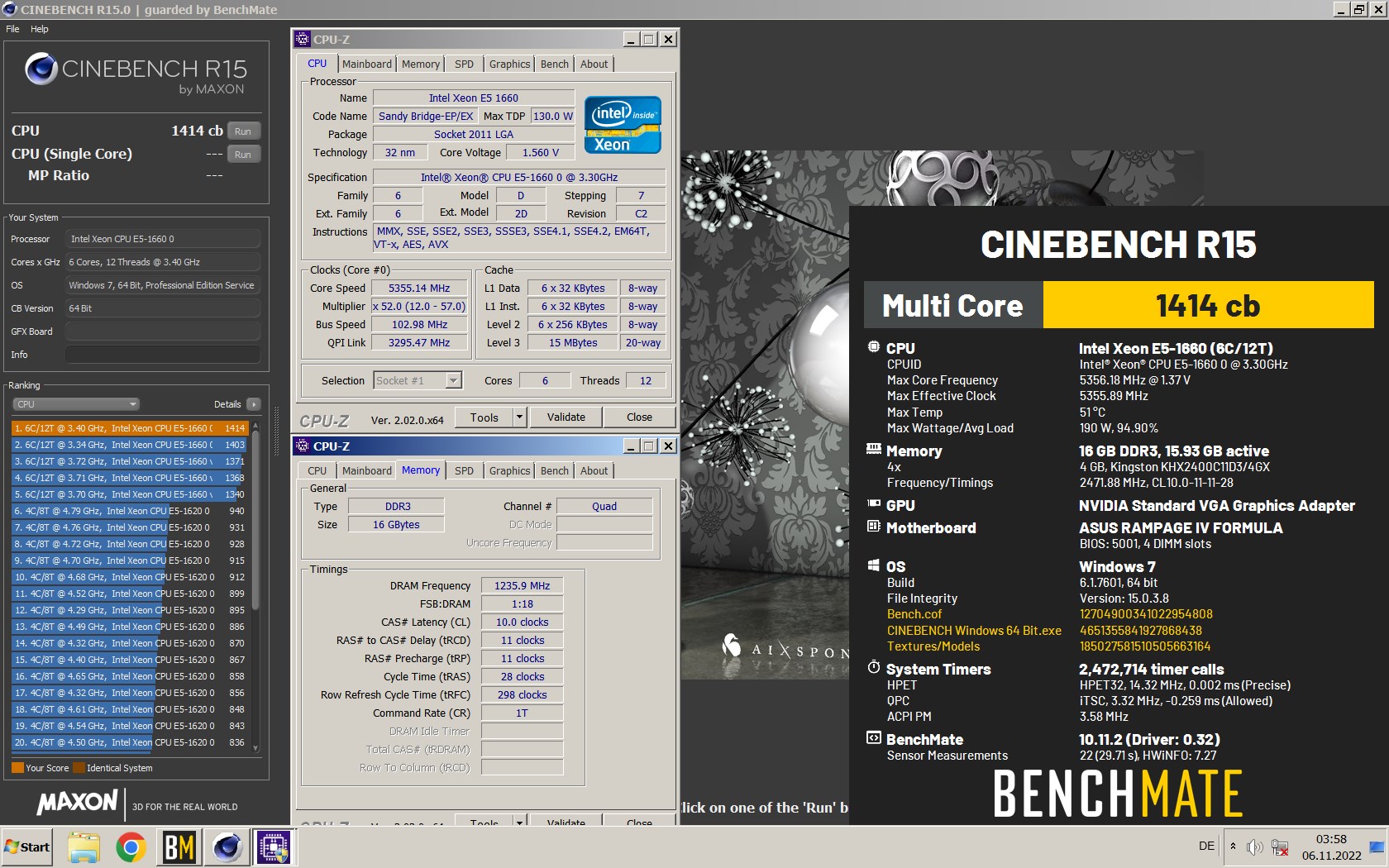Image resolution: width=1389 pixels, height=868 pixels.
Task: Click the yellow 1414 cb score banner
Action: [x=1208, y=305]
